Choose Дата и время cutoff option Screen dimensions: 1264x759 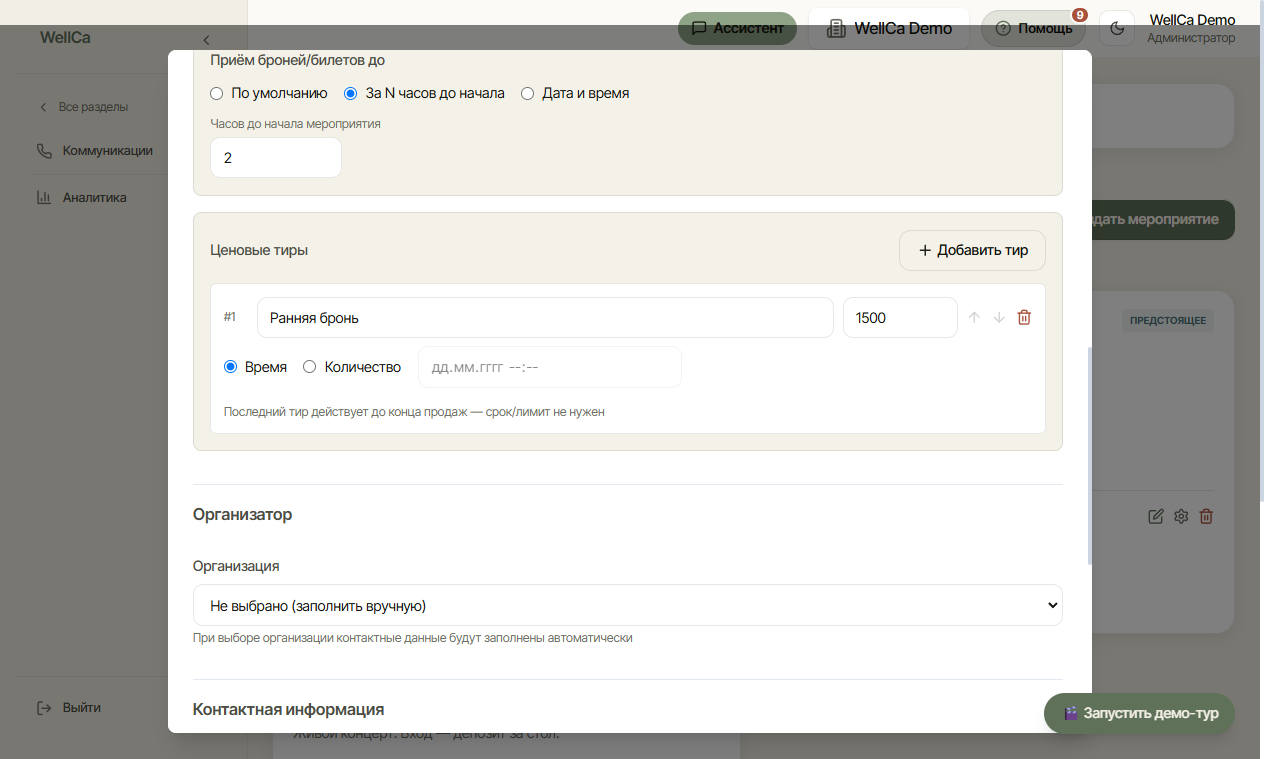tap(528, 93)
